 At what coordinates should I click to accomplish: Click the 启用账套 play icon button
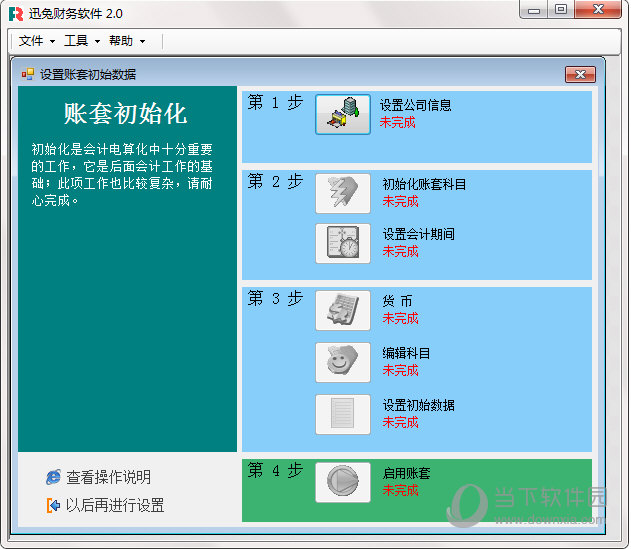coord(343,483)
